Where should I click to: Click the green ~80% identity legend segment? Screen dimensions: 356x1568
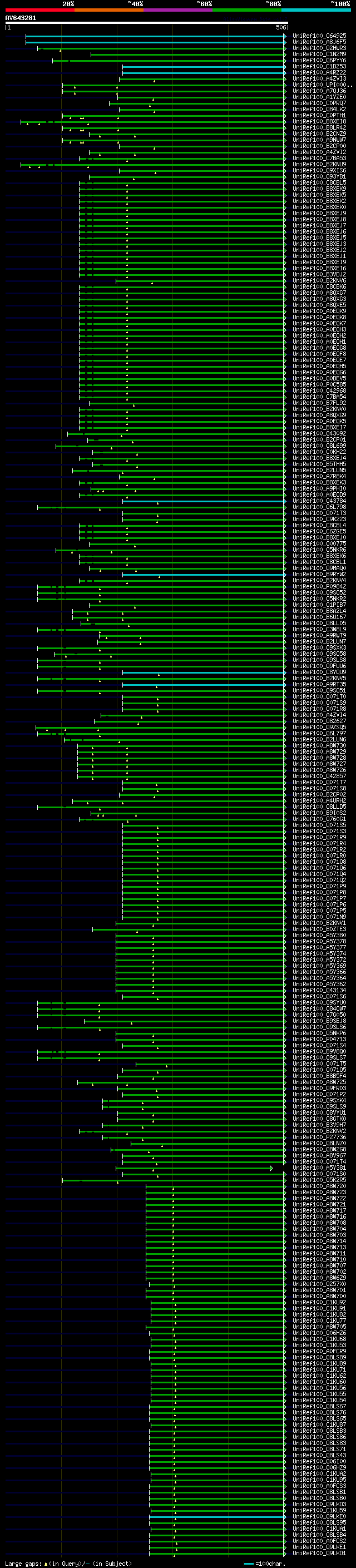(247, 11)
